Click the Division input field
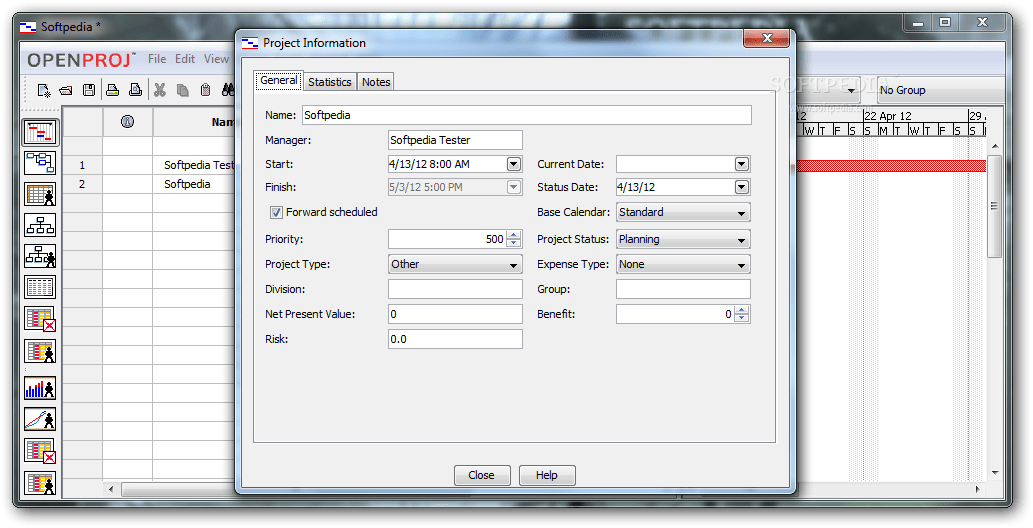 pos(455,289)
